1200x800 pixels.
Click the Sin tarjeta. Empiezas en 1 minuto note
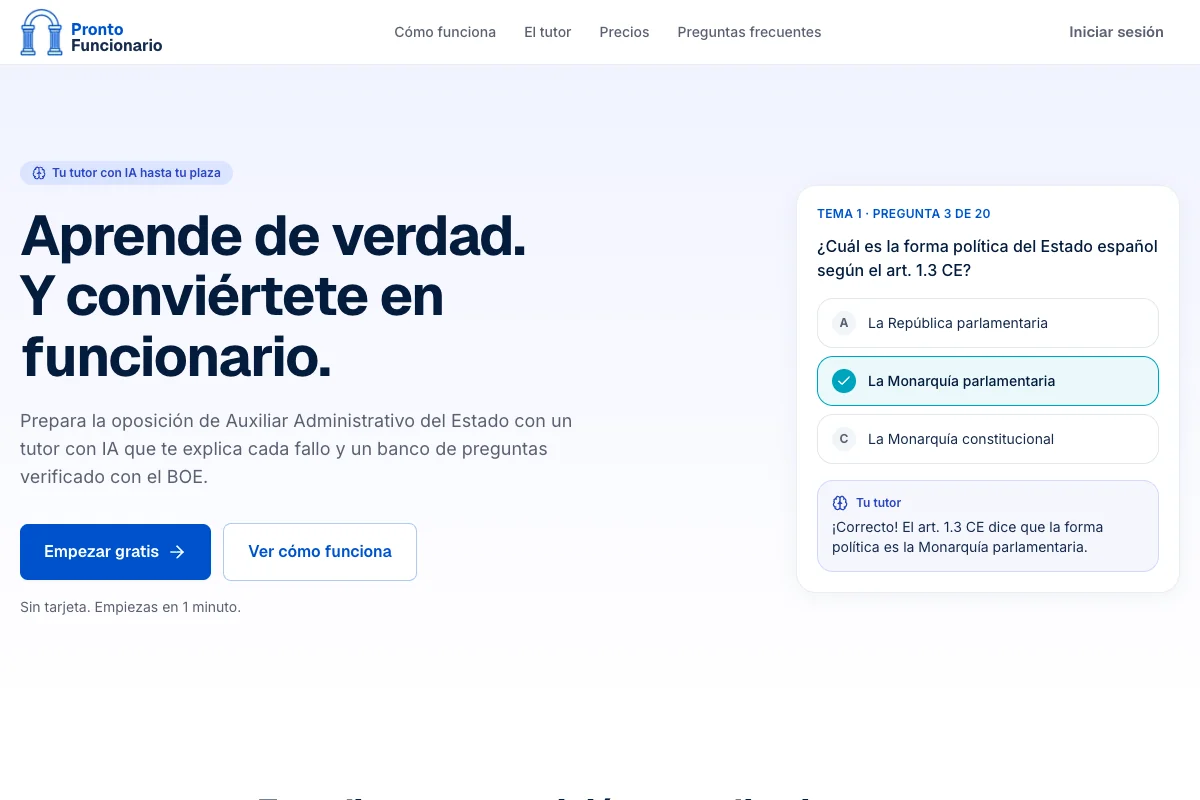click(130, 607)
